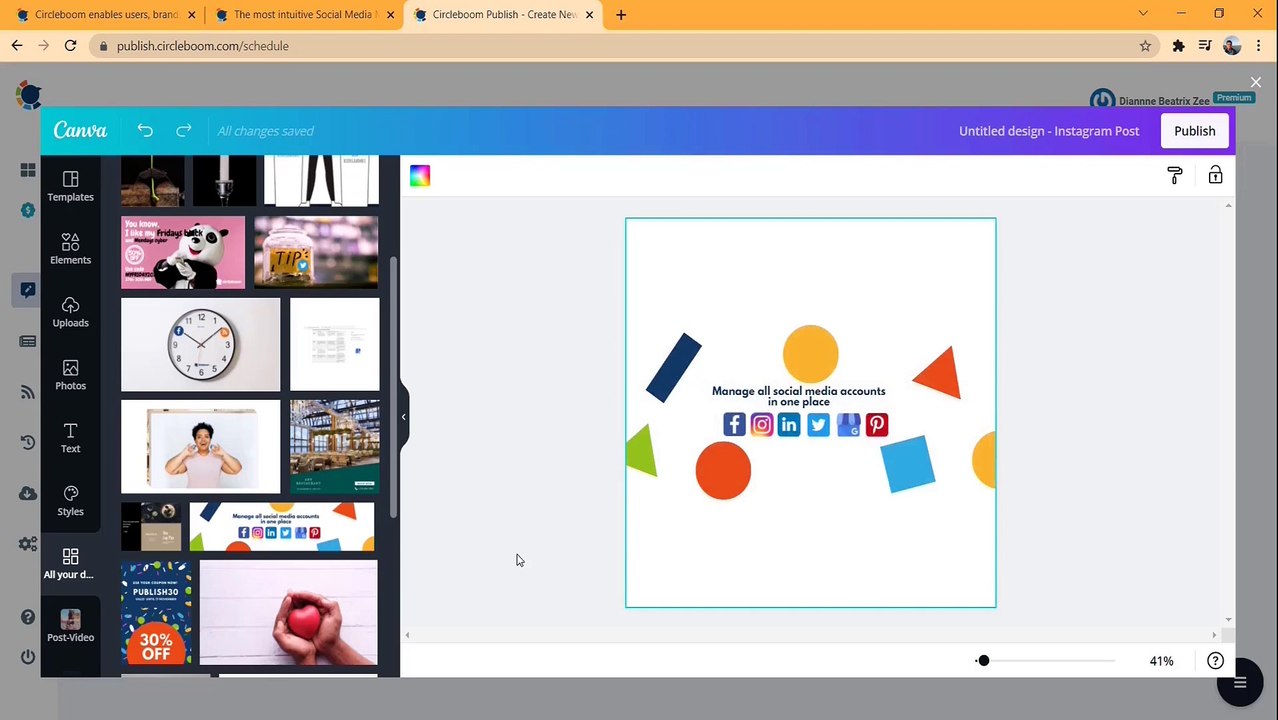The width and height of the screenshot is (1278, 720).
Task: Open the Photos panel
Action: (70, 375)
